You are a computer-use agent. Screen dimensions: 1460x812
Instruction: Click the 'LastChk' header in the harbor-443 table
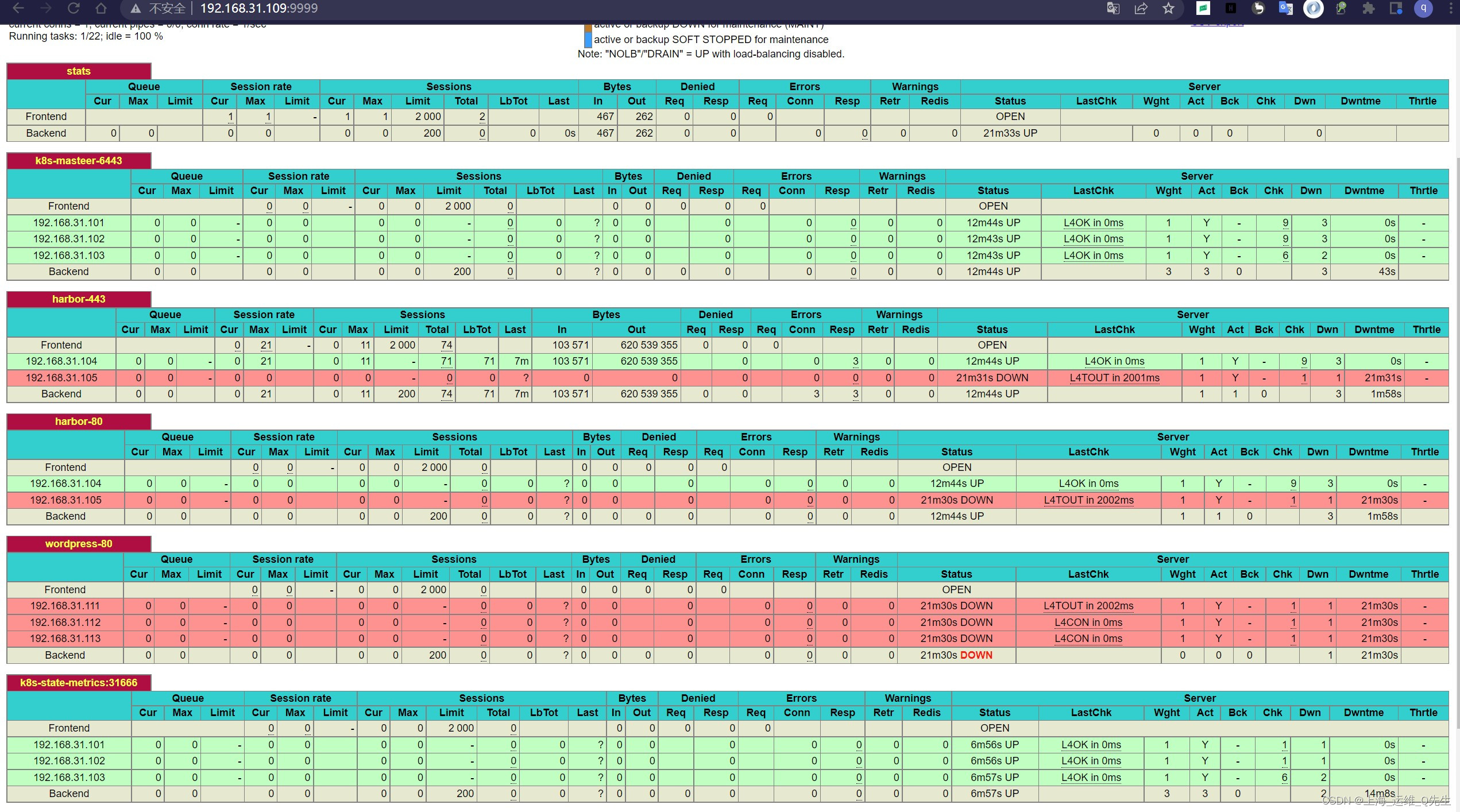[1114, 330]
